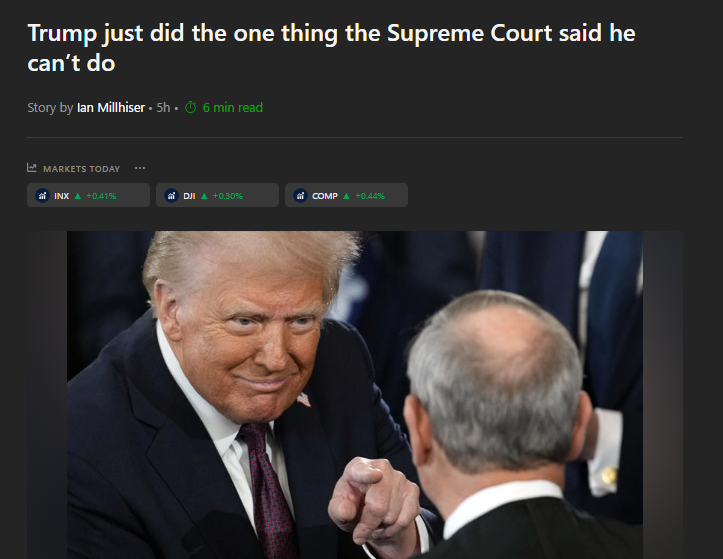Click the green up arrow next to INX

[x=77, y=196]
